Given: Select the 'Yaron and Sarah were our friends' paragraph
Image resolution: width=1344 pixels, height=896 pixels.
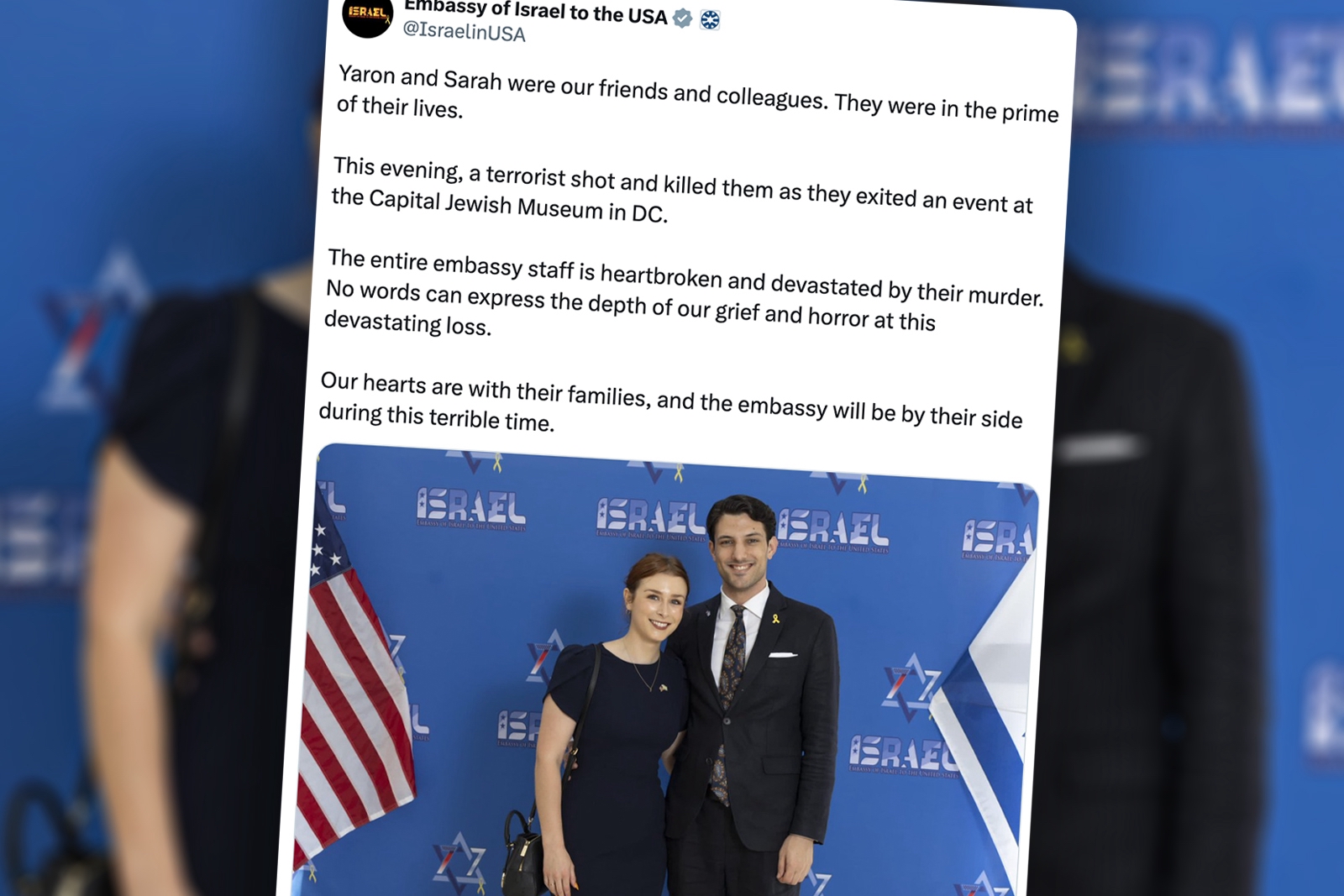Looking at the screenshot, I should point(697,94).
